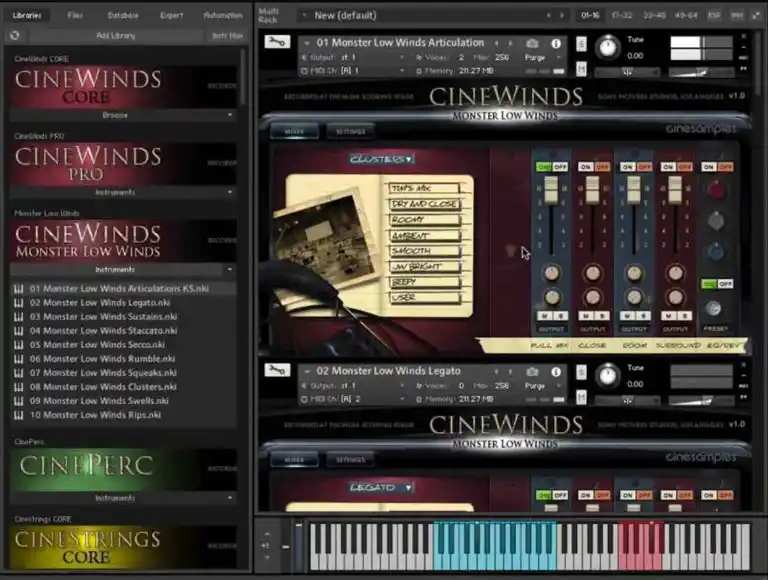768x580 pixels.
Task: Open the 01 Articulation instrument name dropdown arrow
Action: (x=307, y=43)
